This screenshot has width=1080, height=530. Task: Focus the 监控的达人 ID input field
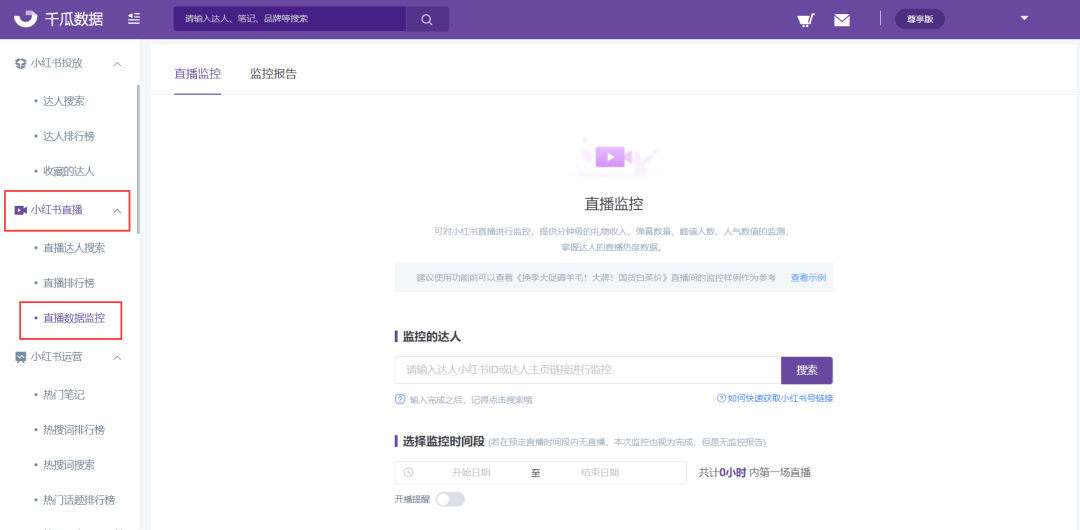[588, 370]
